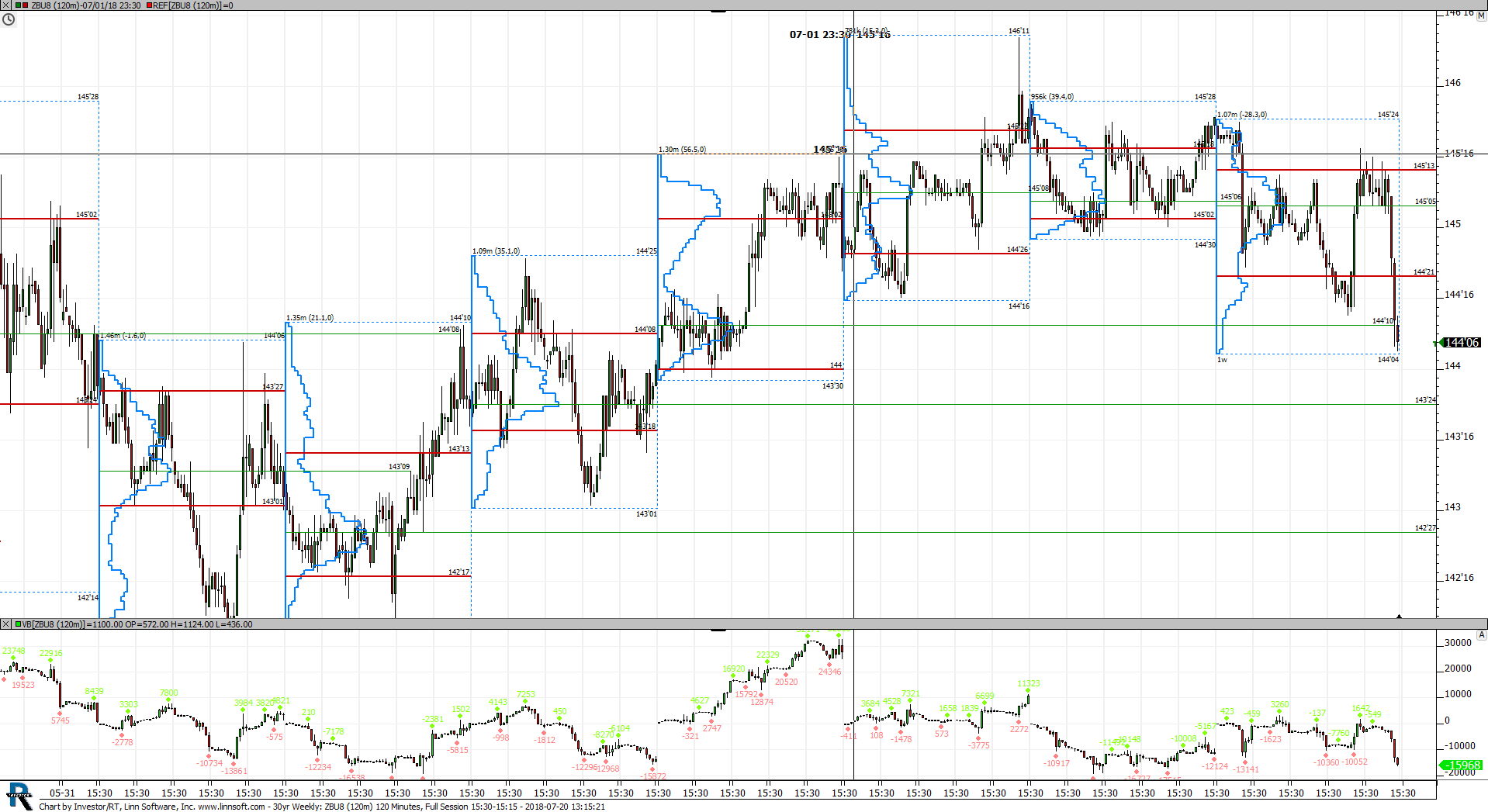Image resolution: width=1488 pixels, height=812 pixels.
Task: Click the 145 level on the price scale
Action: 1452,224
